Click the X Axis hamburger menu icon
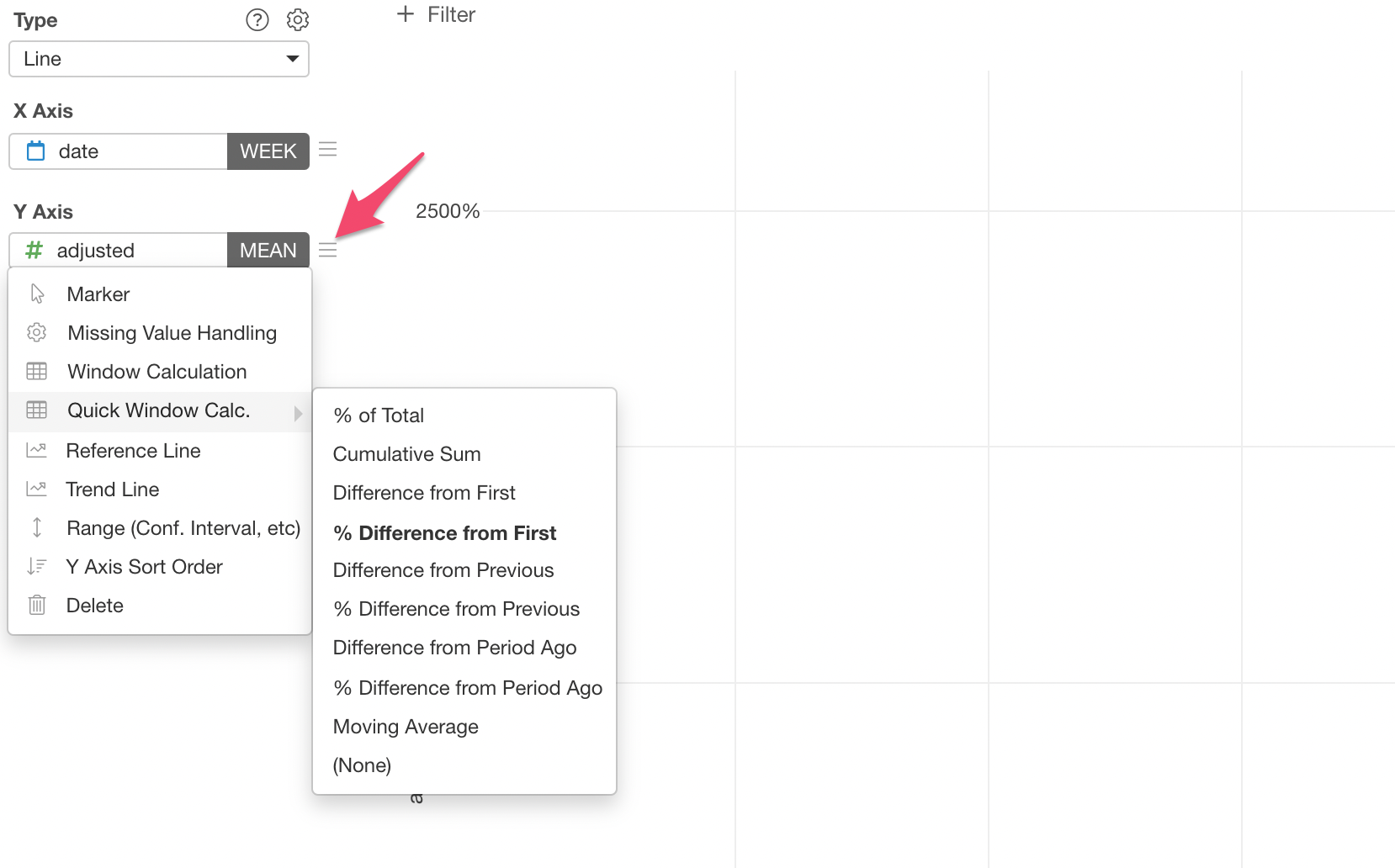Image resolution: width=1395 pixels, height=868 pixels. [x=328, y=150]
